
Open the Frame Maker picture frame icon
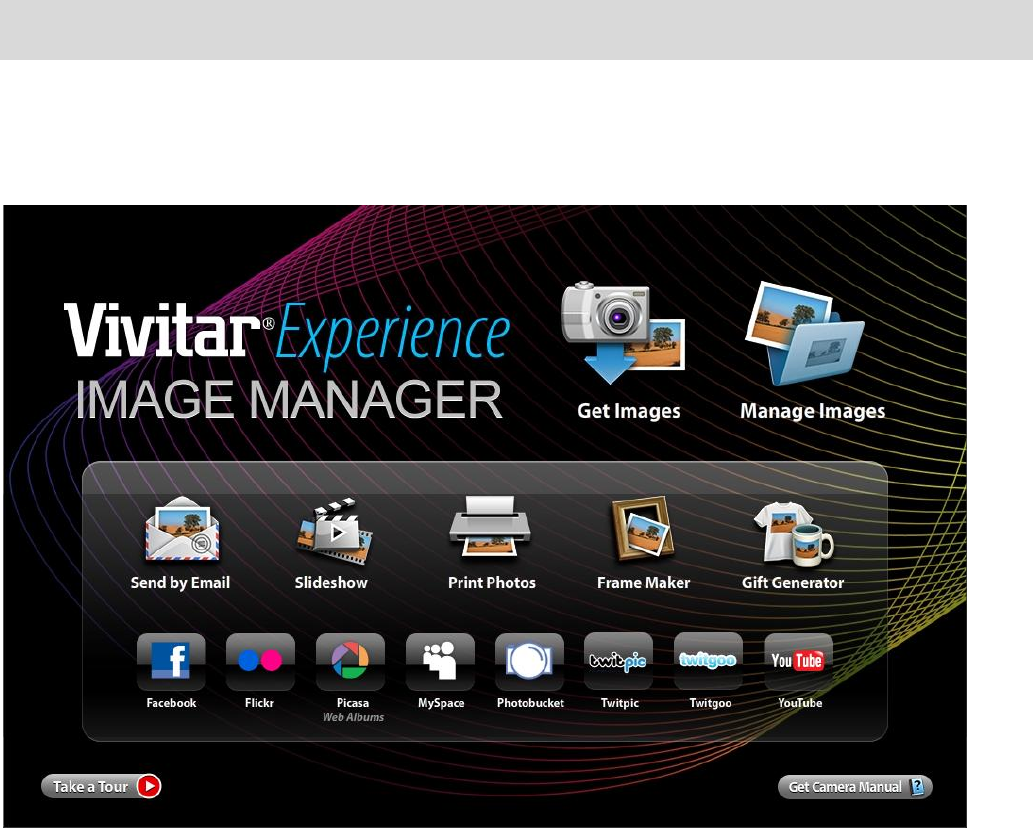coord(643,530)
